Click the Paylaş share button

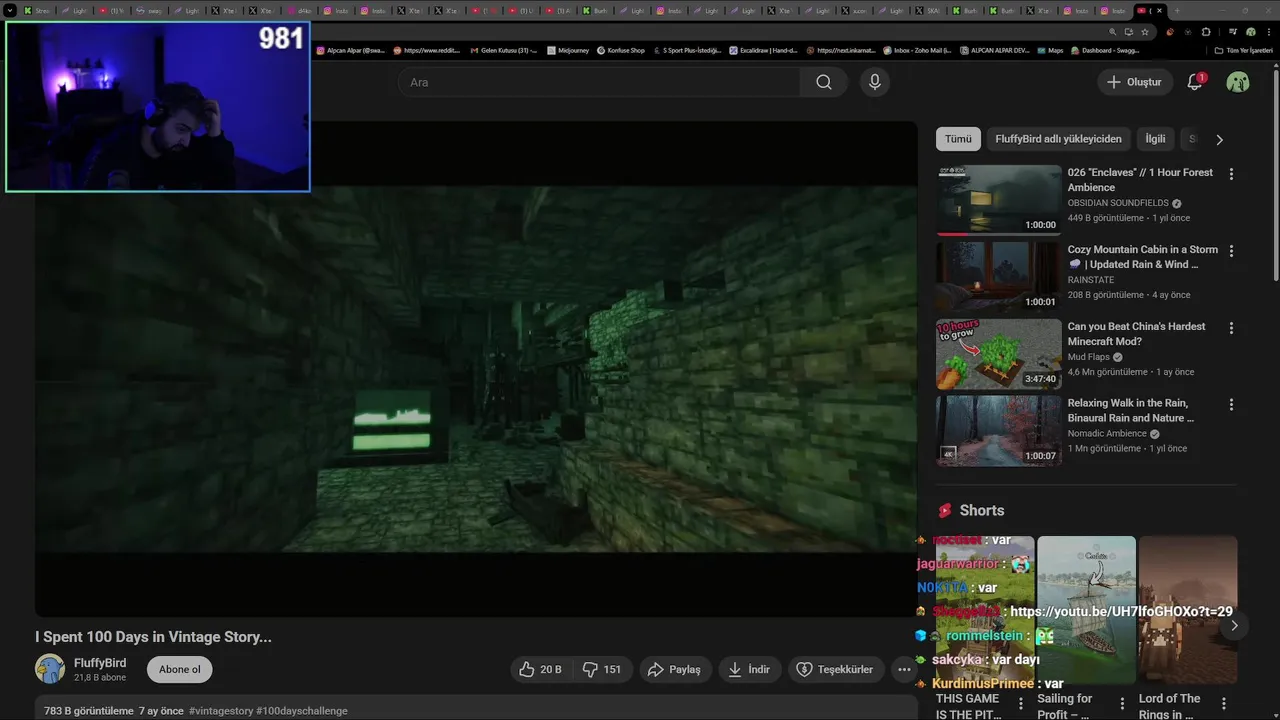[674, 669]
